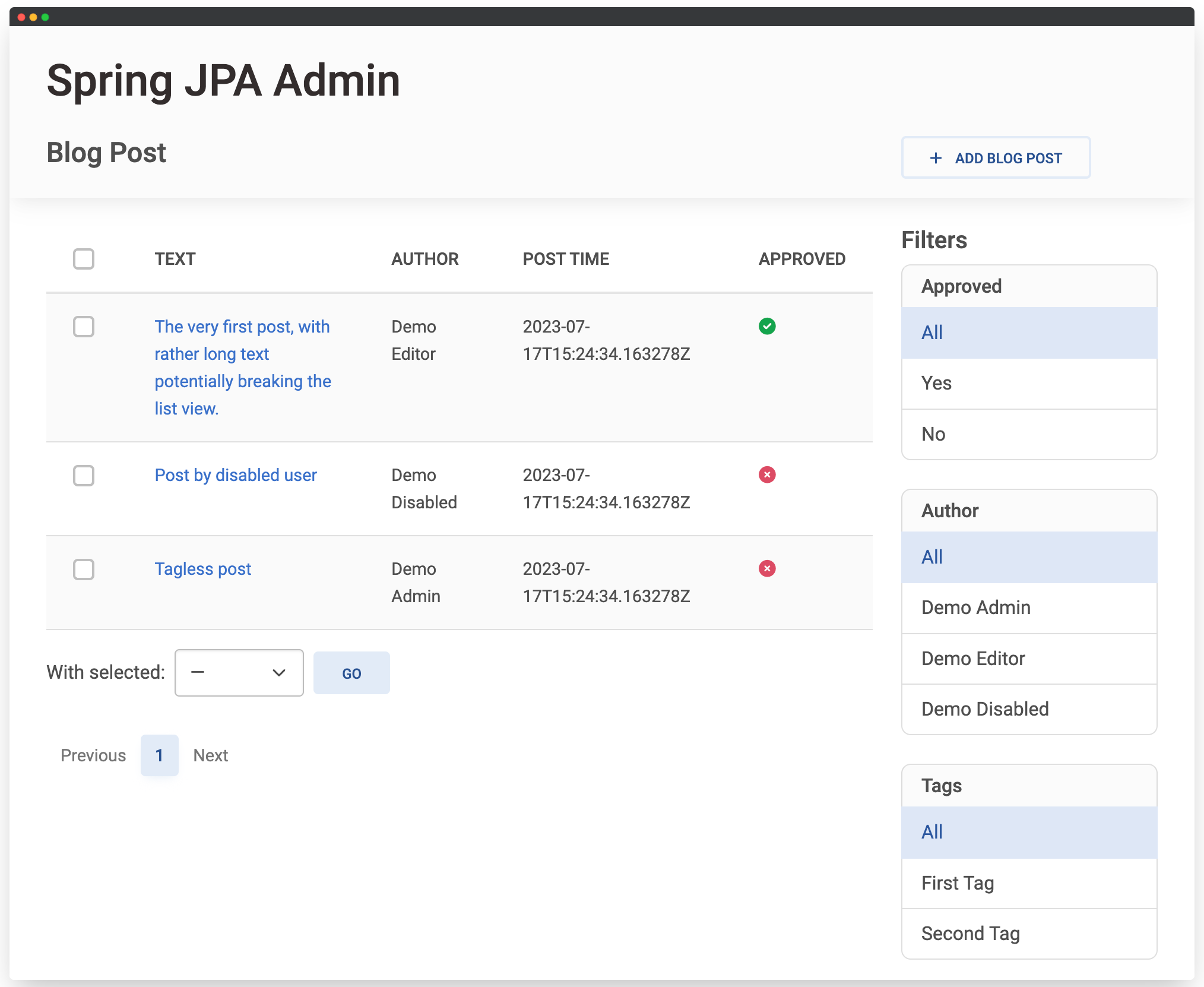The image size is (1204, 987).
Task: Click the TEXT column header
Action: pyautogui.click(x=175, y=259)
